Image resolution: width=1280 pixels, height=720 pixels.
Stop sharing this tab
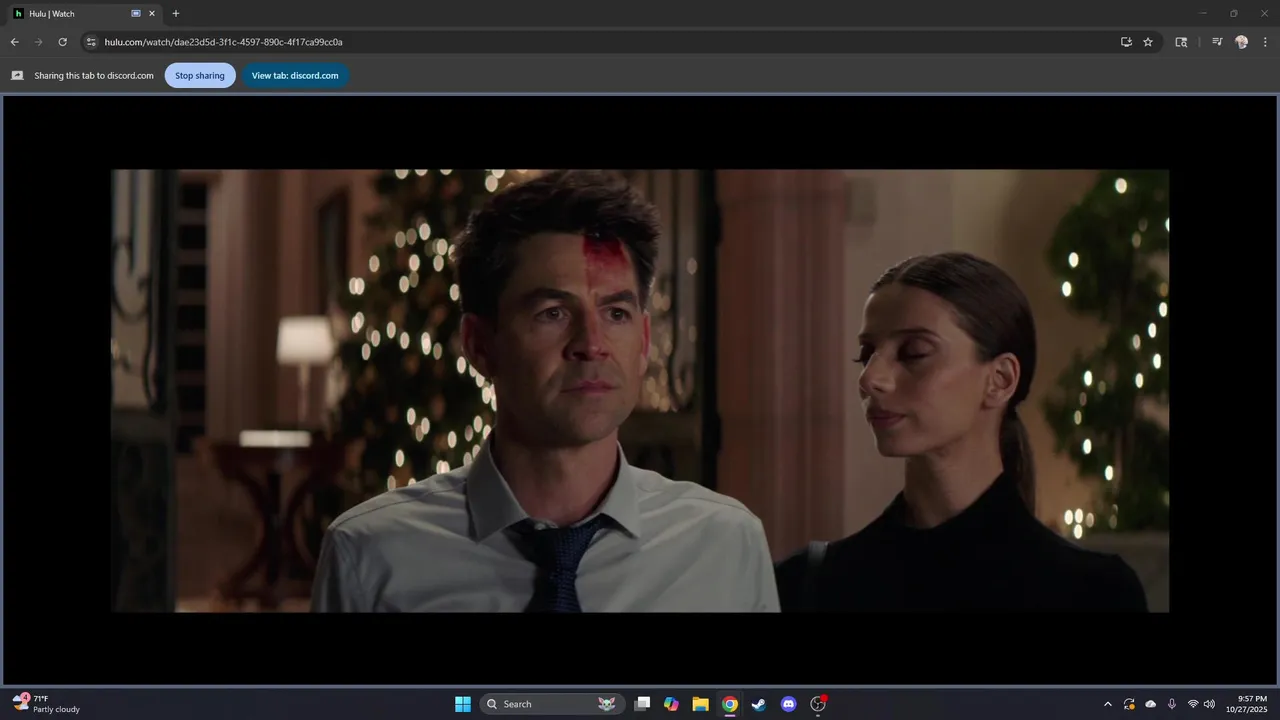[200, 75]
